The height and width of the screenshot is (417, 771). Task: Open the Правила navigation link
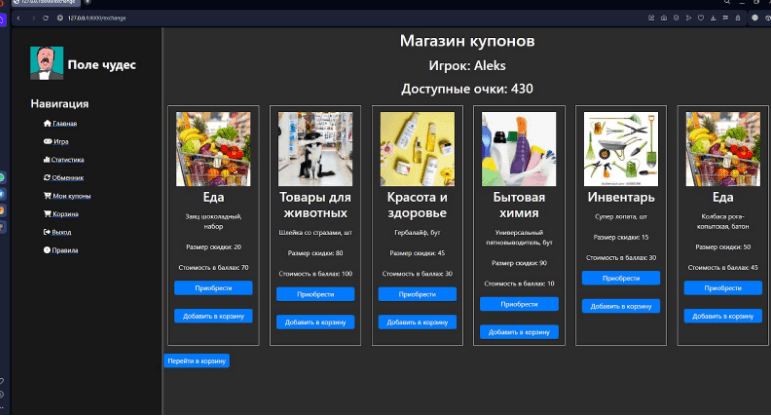[x=65, y=250]
